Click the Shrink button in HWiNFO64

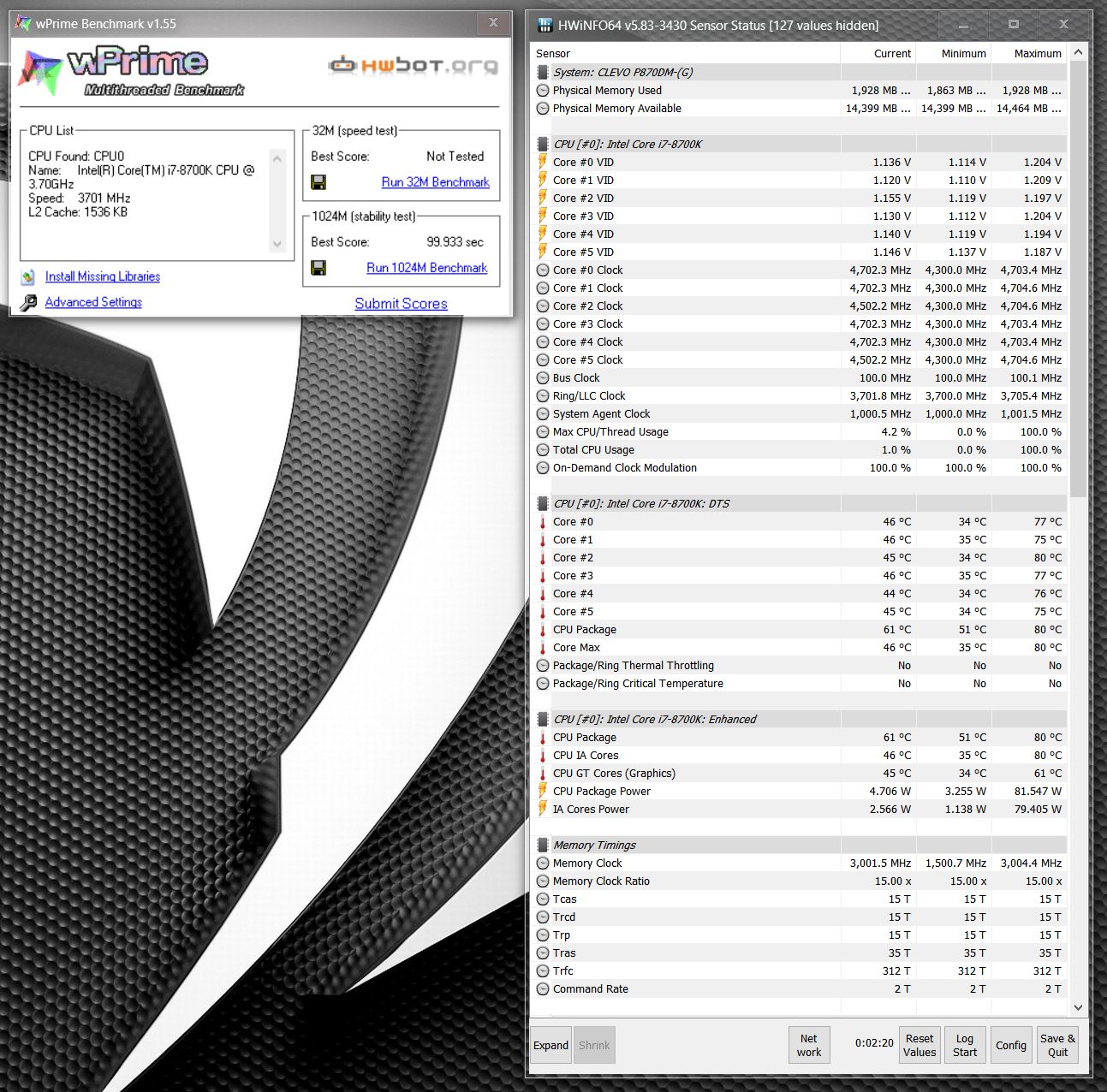pyautogui.click(x=594, y=1045)
